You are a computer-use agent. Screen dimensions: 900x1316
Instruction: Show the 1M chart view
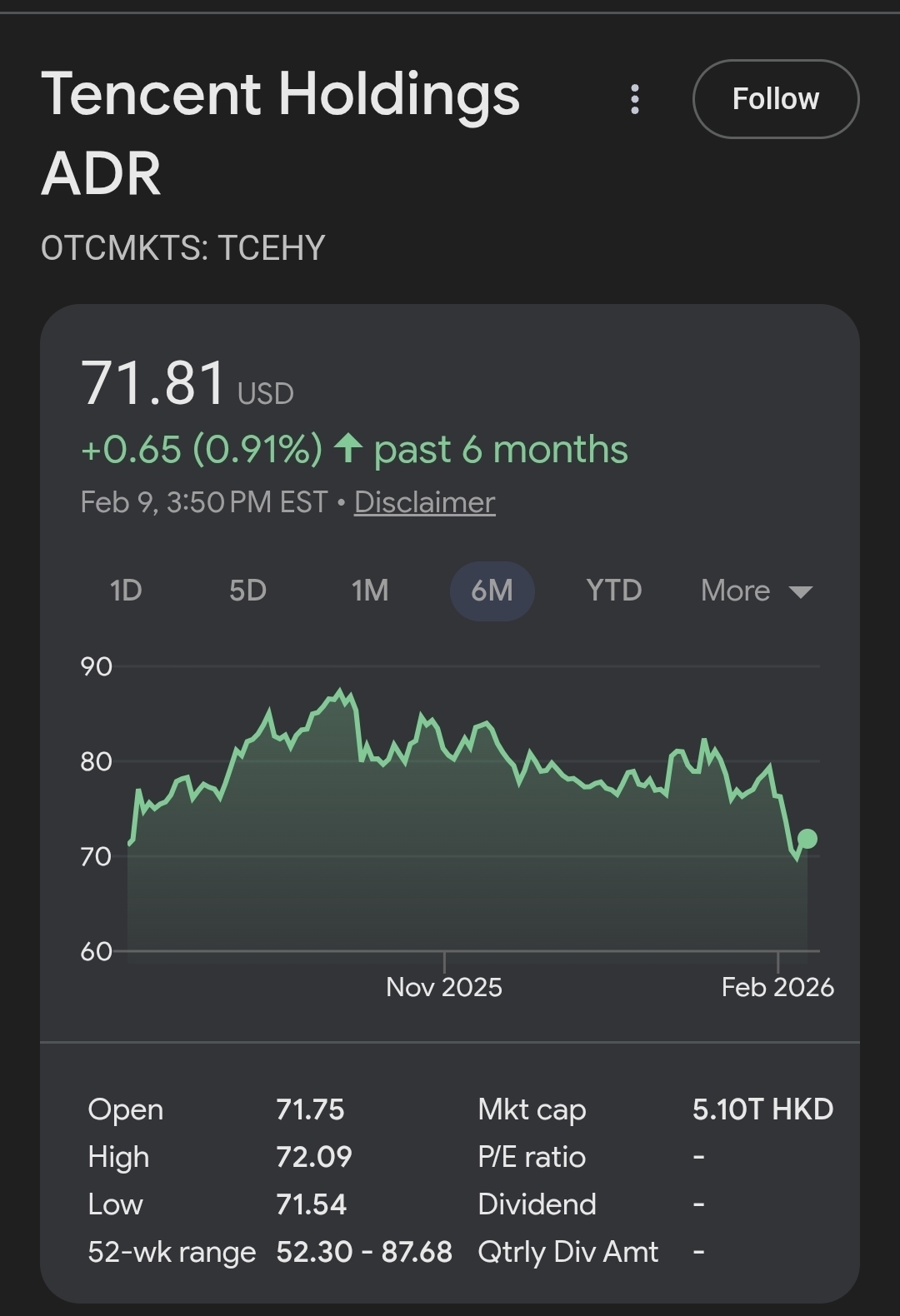[x=370, y=591]
